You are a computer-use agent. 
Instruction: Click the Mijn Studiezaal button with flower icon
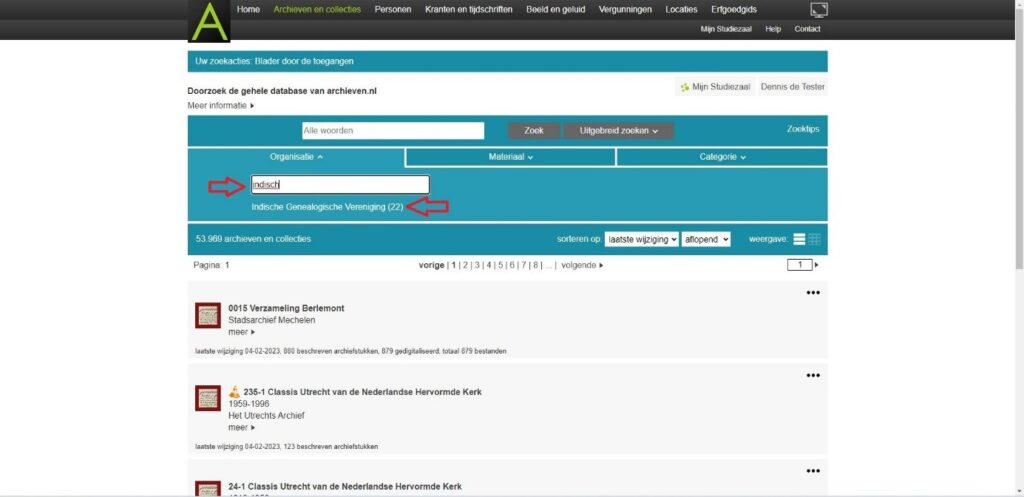(x=715, y=87)
